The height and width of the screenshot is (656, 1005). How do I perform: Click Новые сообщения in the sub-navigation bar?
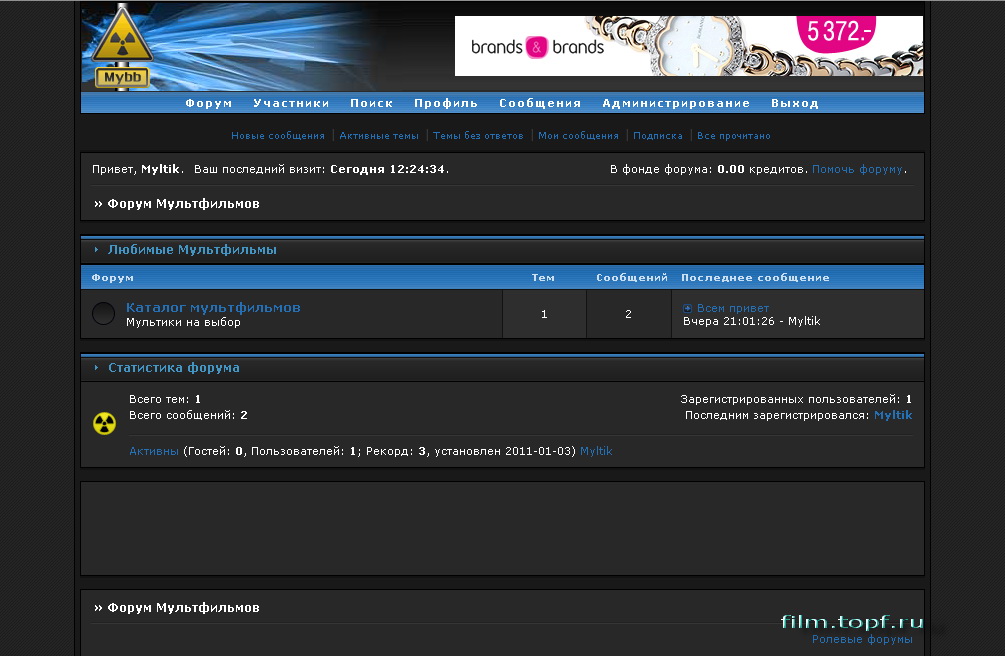[x=277, y=135]
